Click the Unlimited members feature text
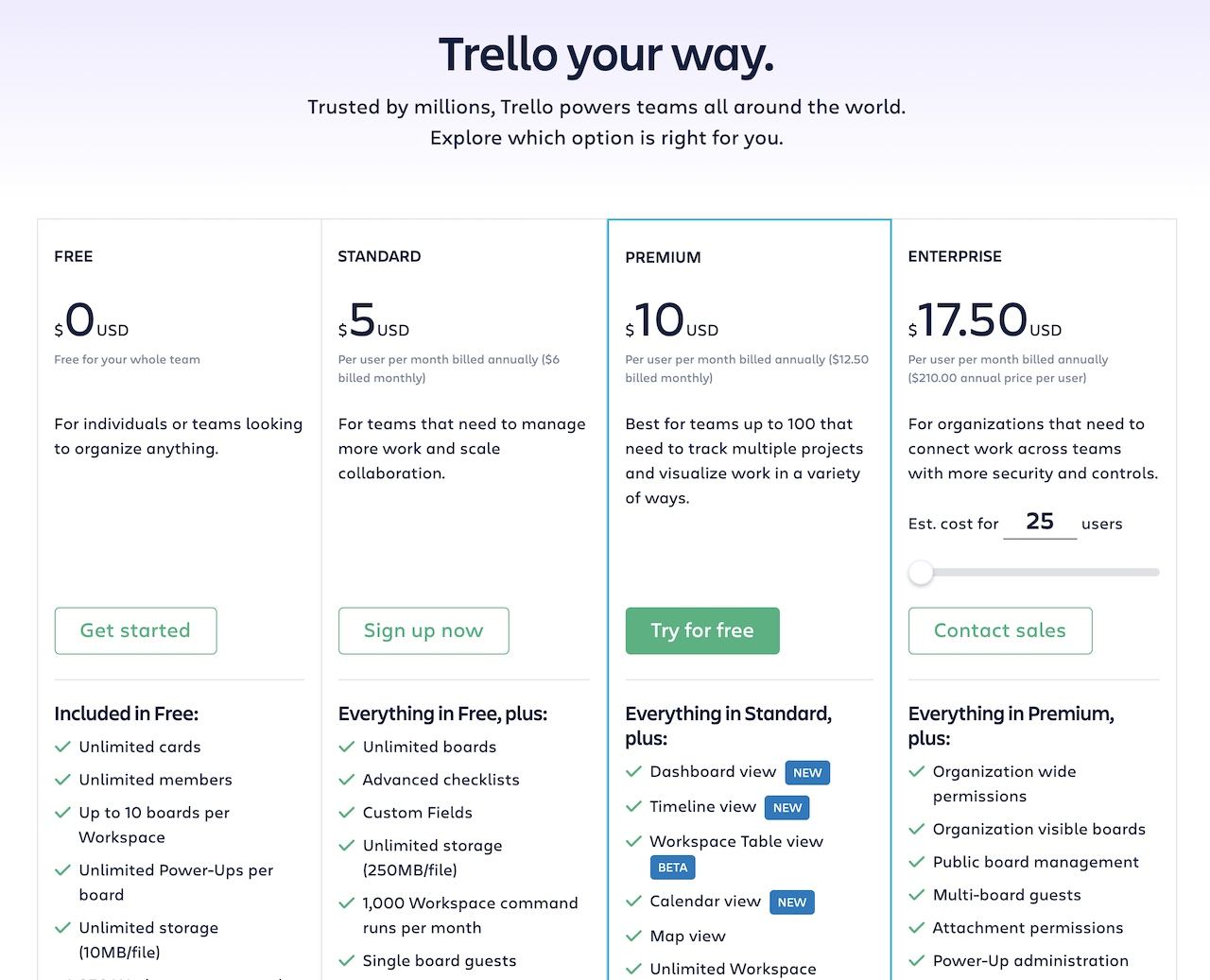The width and height of the screenshot is (1210, 980). [156, 780]
